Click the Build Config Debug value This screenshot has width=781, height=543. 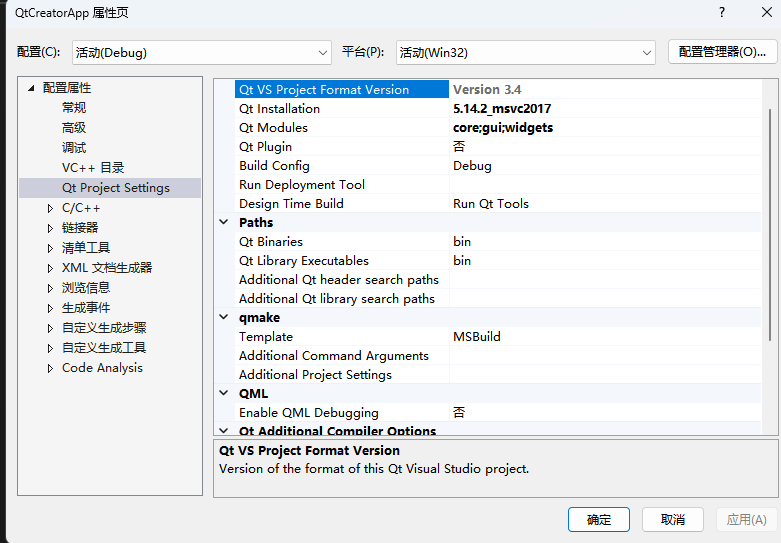tap(472, 165)
